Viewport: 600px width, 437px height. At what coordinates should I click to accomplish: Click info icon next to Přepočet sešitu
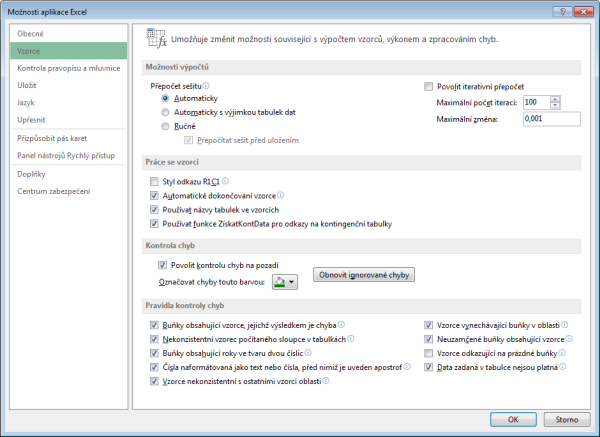pyautogui.click(x=206, y=86)
